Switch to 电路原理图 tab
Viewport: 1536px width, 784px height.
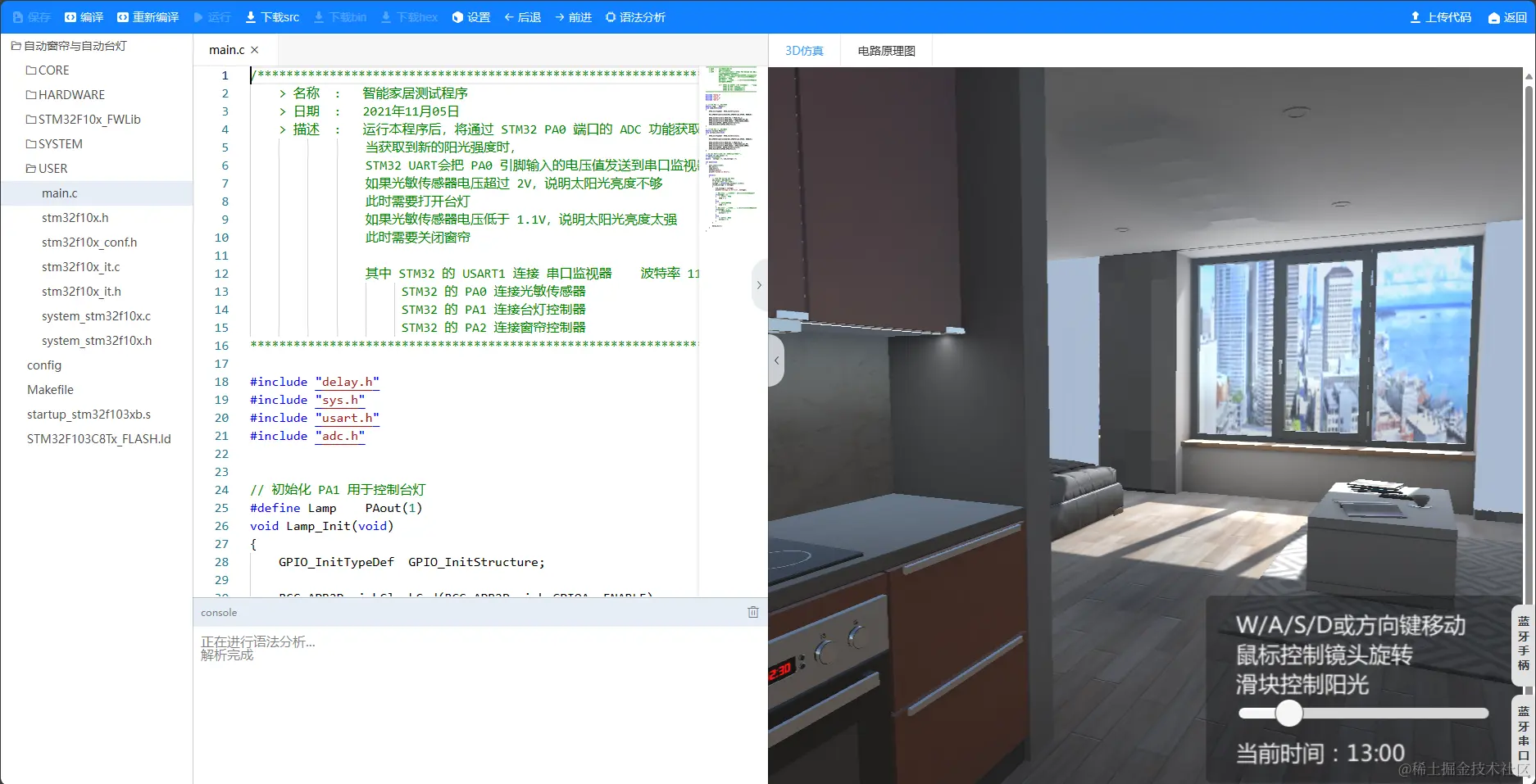886,51
